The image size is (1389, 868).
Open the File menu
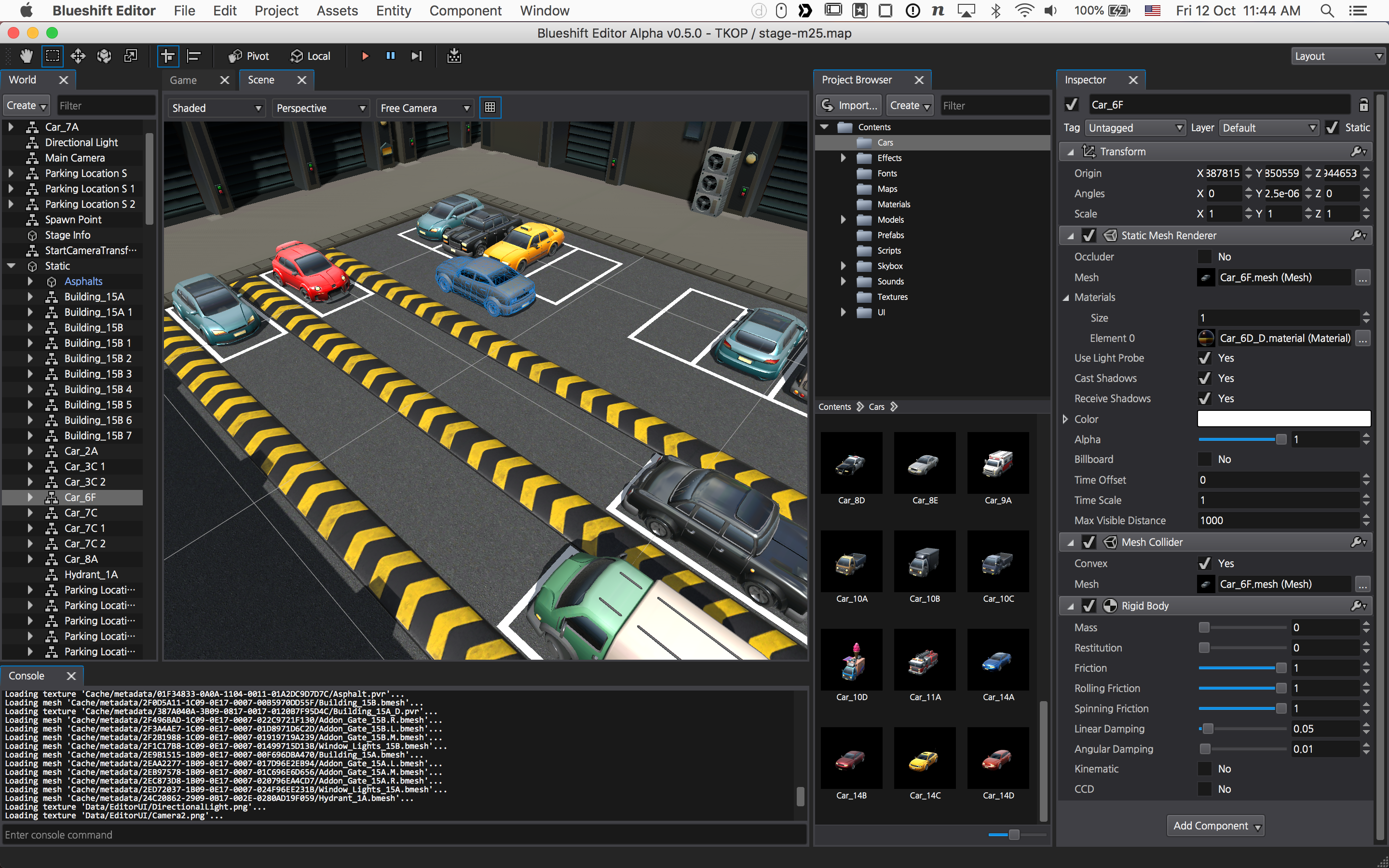[184, 10]
